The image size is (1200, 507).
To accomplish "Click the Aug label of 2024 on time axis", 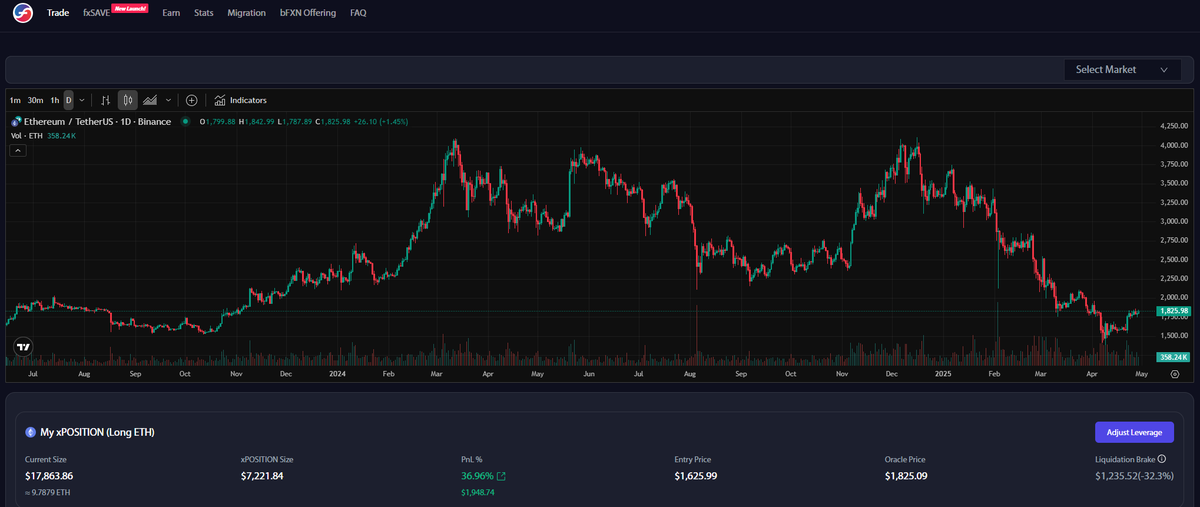I will tap(691, 374).
